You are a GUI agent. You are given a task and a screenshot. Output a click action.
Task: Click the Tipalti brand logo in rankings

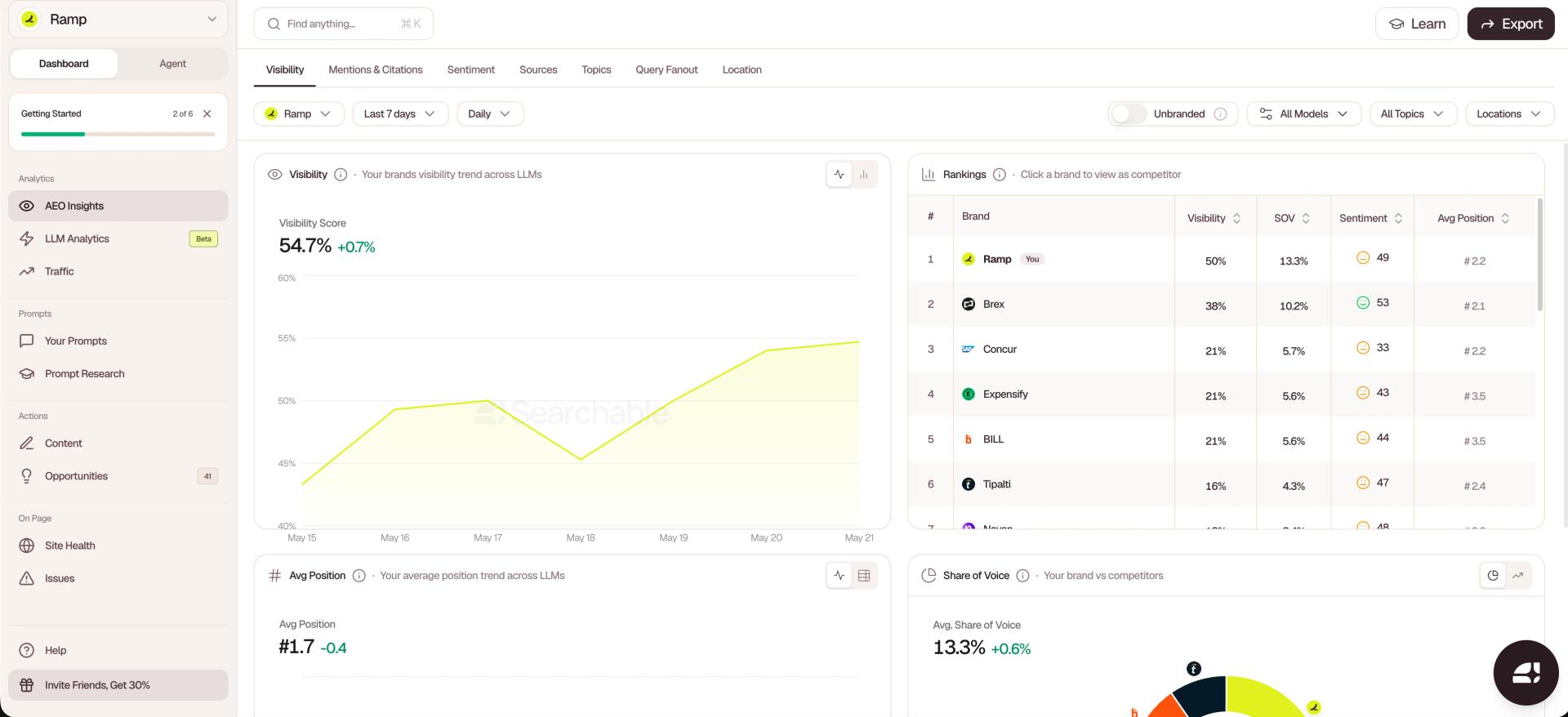[x=969, y=484]
